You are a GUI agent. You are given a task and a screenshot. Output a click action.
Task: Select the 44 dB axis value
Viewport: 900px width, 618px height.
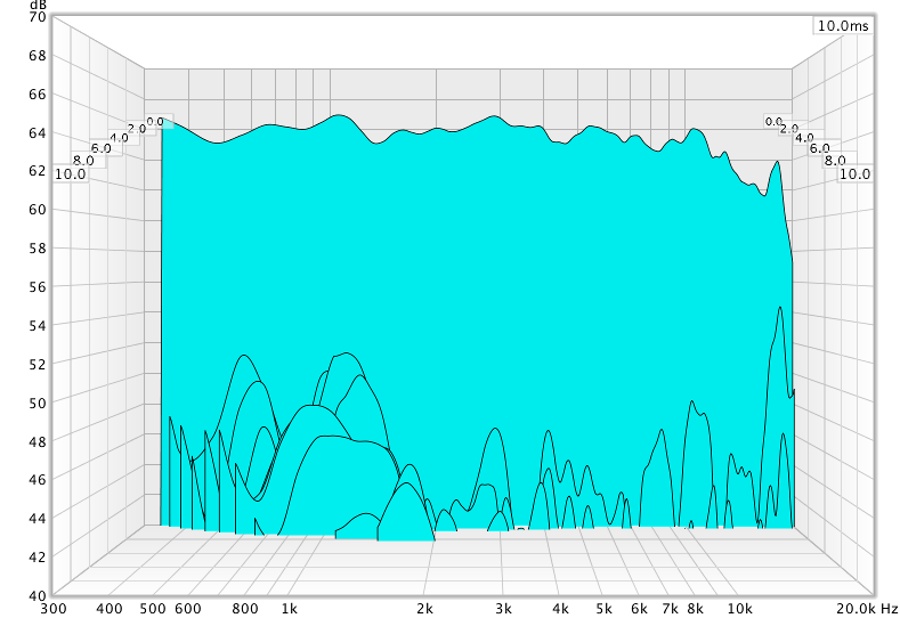(37, 518)
